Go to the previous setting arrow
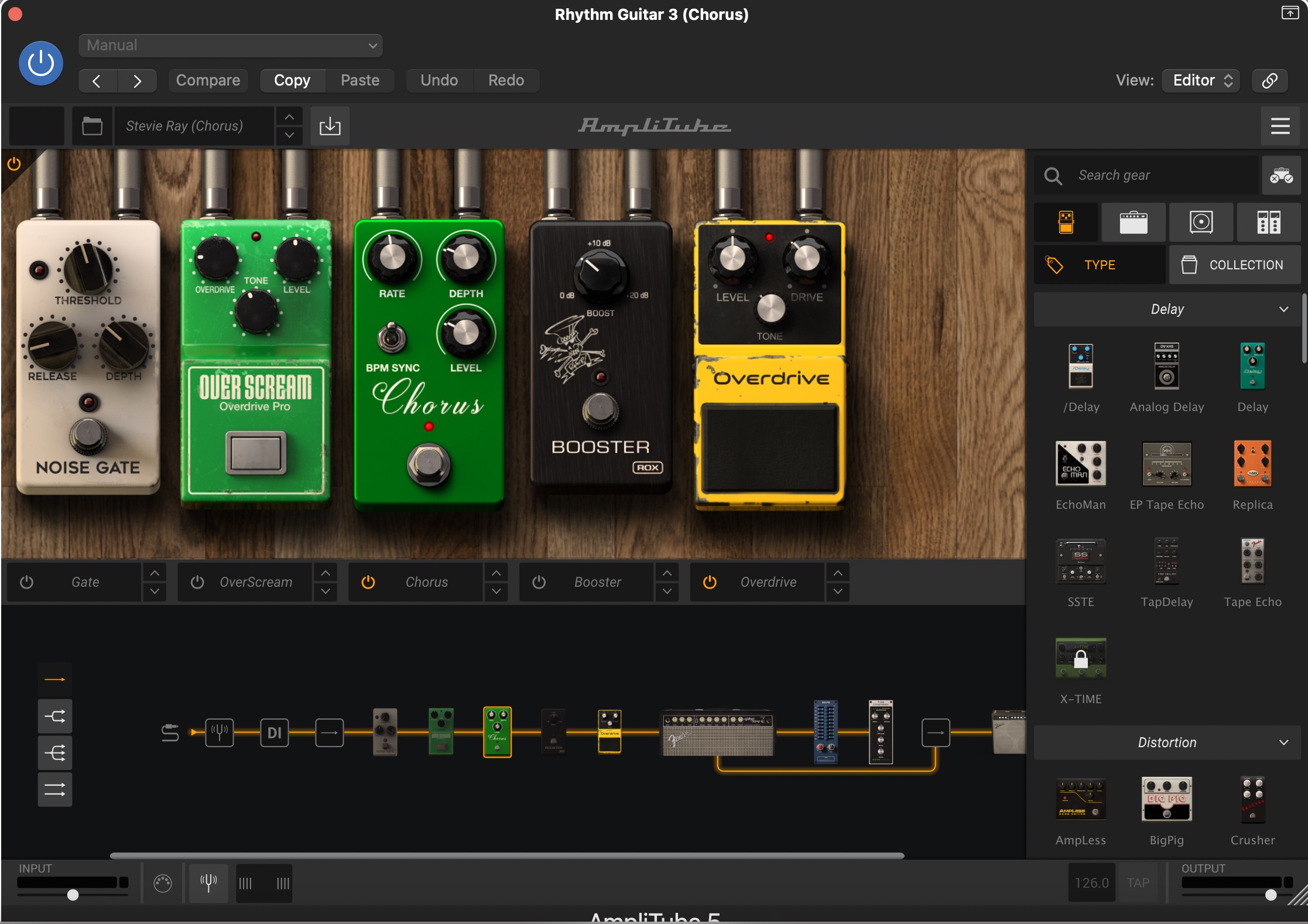This screenshot has height=924, width=1308. pyautogui.click(x=97, y=80)
